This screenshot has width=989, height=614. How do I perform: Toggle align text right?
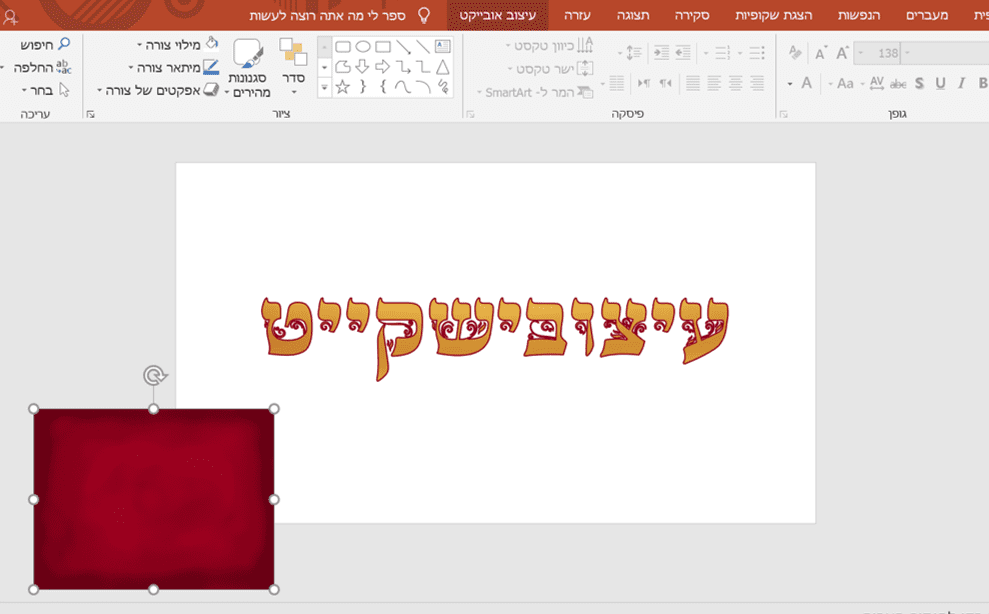coord(757,83)
